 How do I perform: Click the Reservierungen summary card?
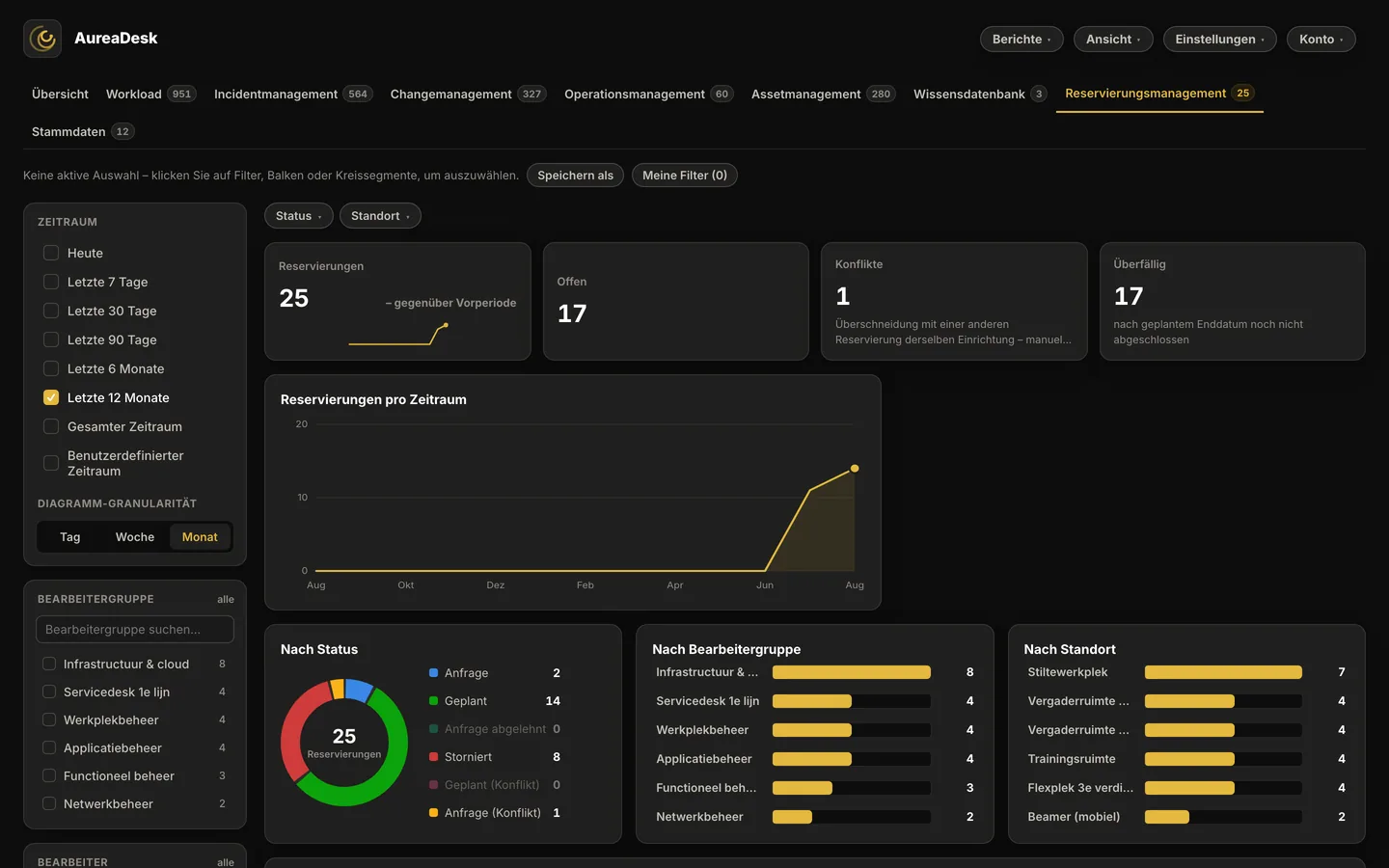(x=397, y=302)
